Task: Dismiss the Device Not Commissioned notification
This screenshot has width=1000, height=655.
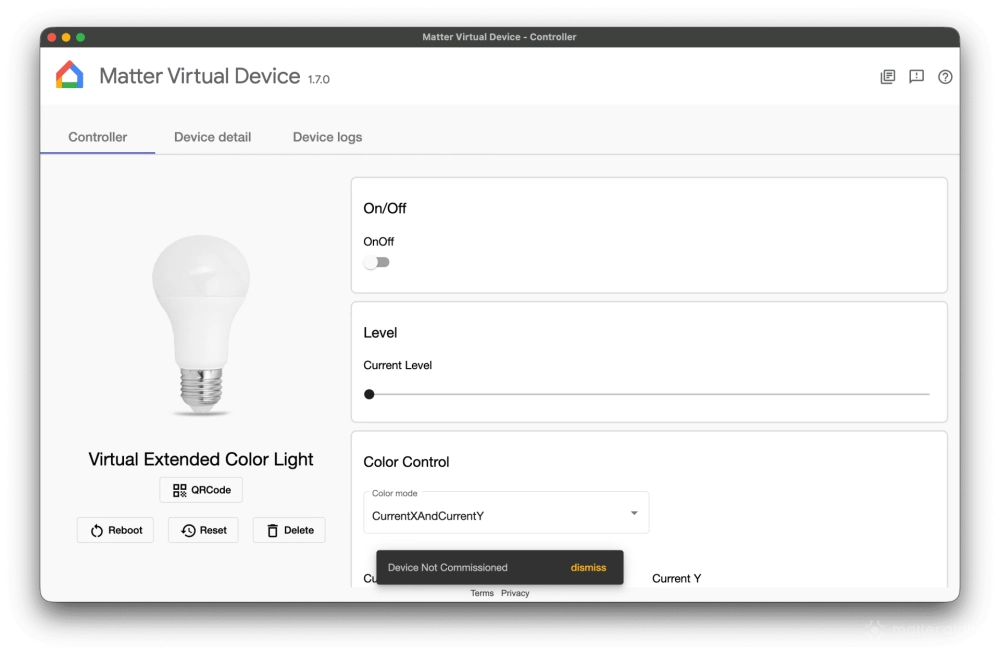Action: point(588,568)
